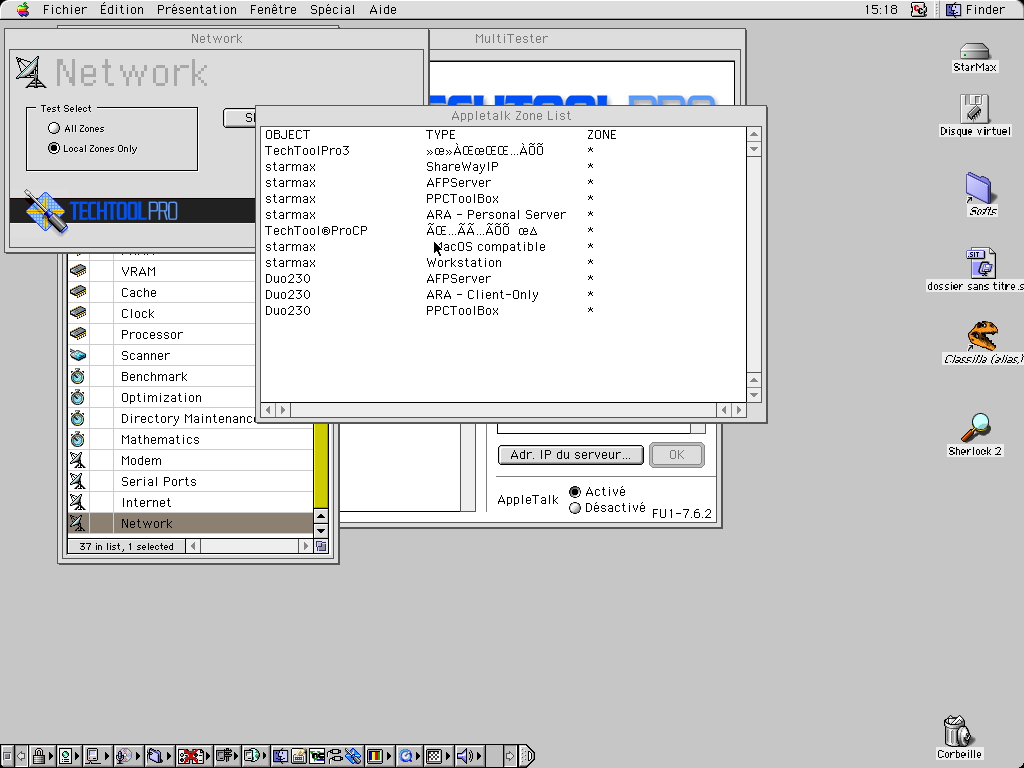
Task: Open the Finder application switcher menu
Action: pos(976,9)
